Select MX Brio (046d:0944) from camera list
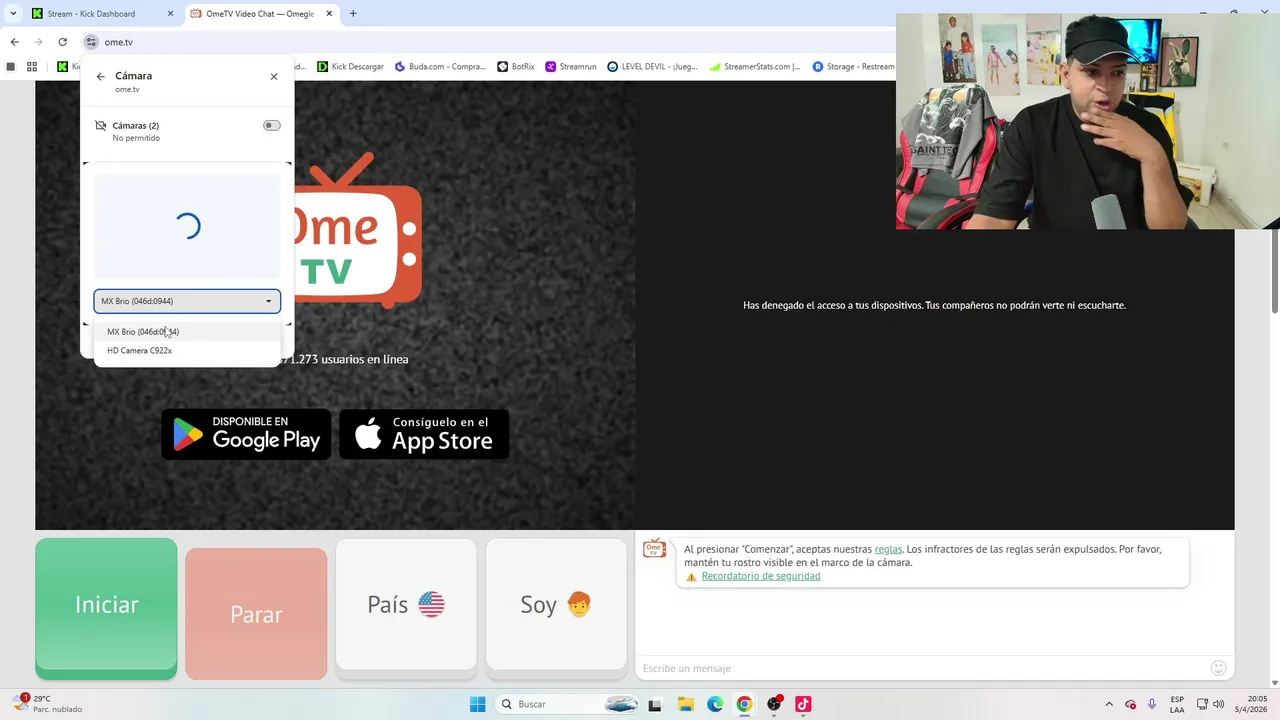 [187, 331]
